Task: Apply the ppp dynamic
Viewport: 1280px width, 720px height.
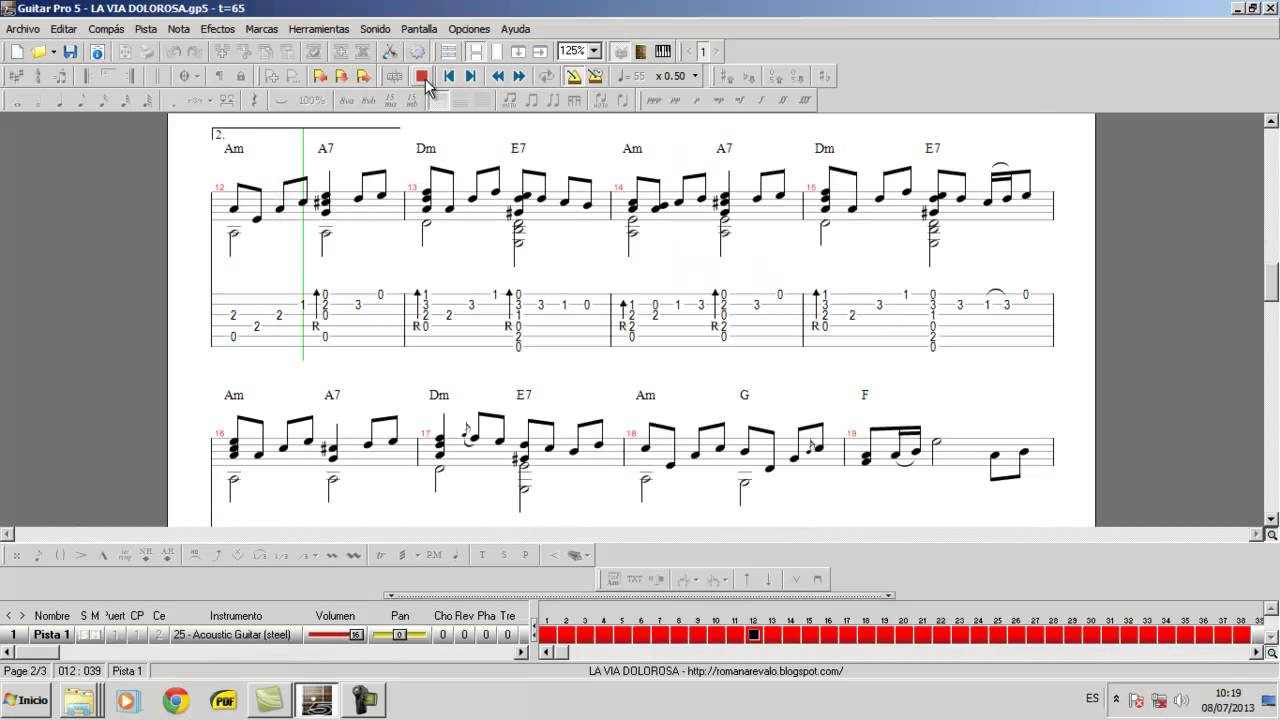Action: pyautogui.click(x=654, y=100)
